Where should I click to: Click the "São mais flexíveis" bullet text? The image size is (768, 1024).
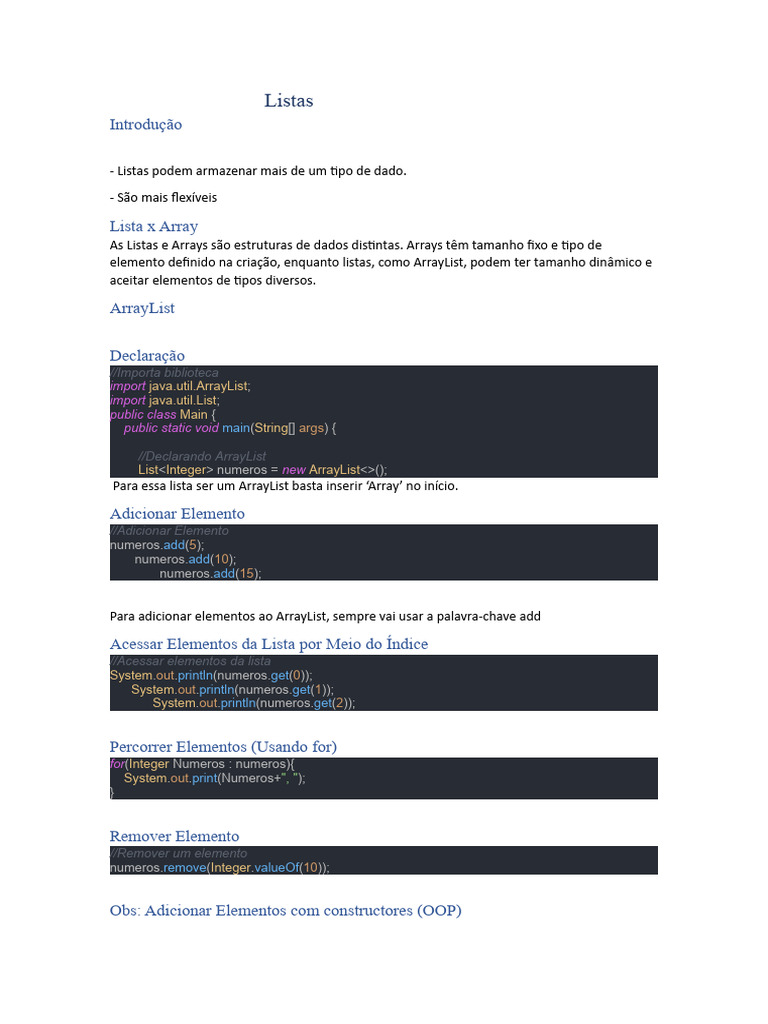[x=163, y=197]
